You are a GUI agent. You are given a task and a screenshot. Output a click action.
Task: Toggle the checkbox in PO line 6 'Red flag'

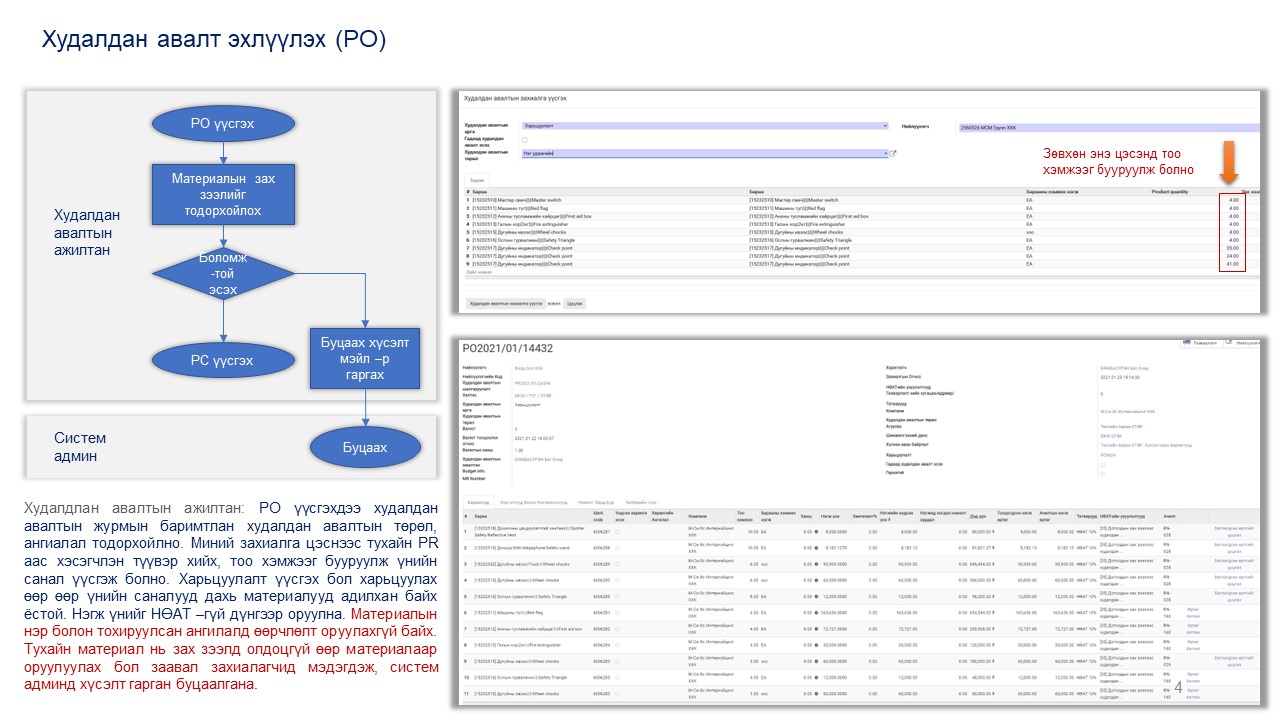coord(617,615)
